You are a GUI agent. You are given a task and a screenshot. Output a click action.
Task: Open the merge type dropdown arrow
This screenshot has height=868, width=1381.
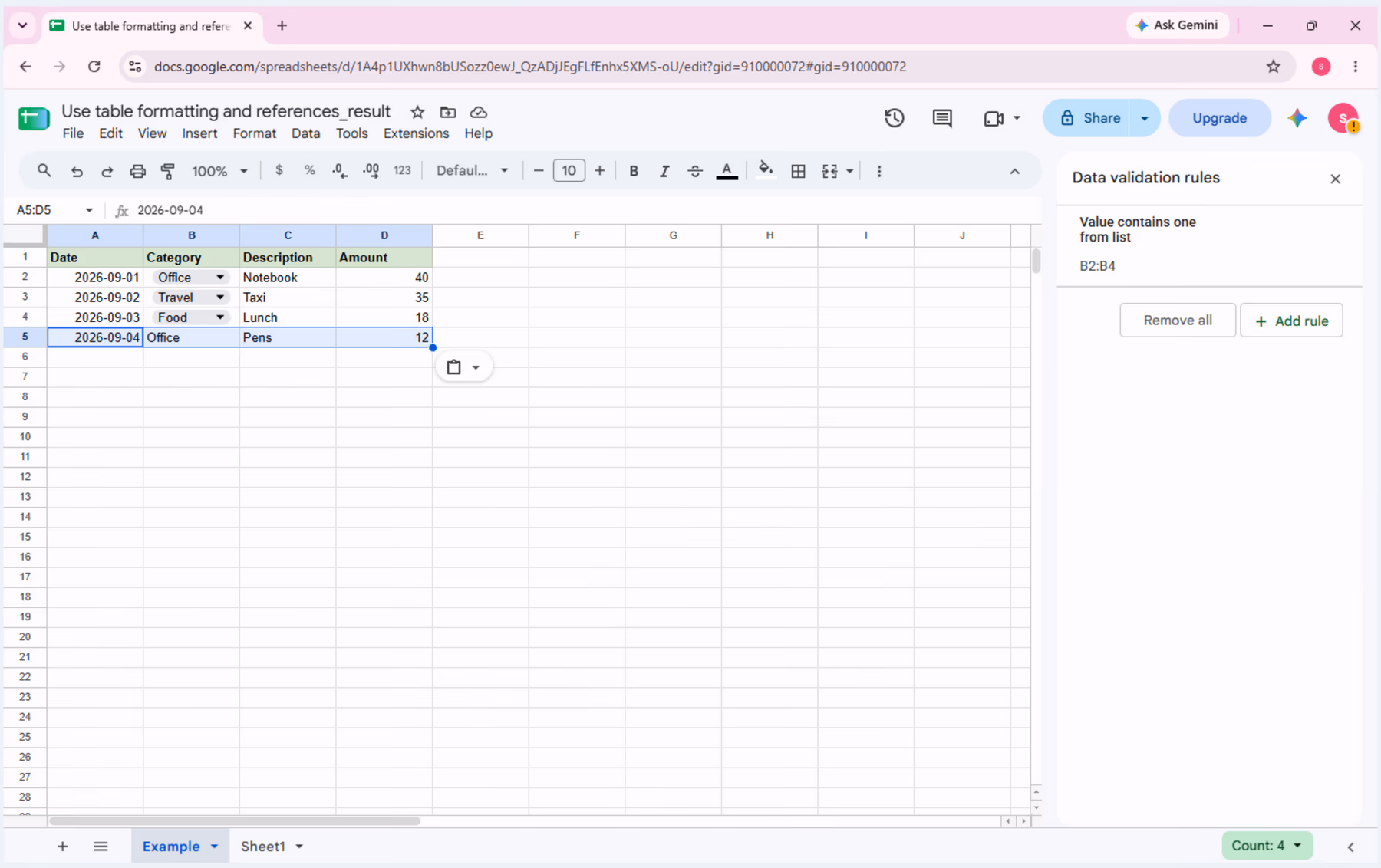tap(849, 171)
